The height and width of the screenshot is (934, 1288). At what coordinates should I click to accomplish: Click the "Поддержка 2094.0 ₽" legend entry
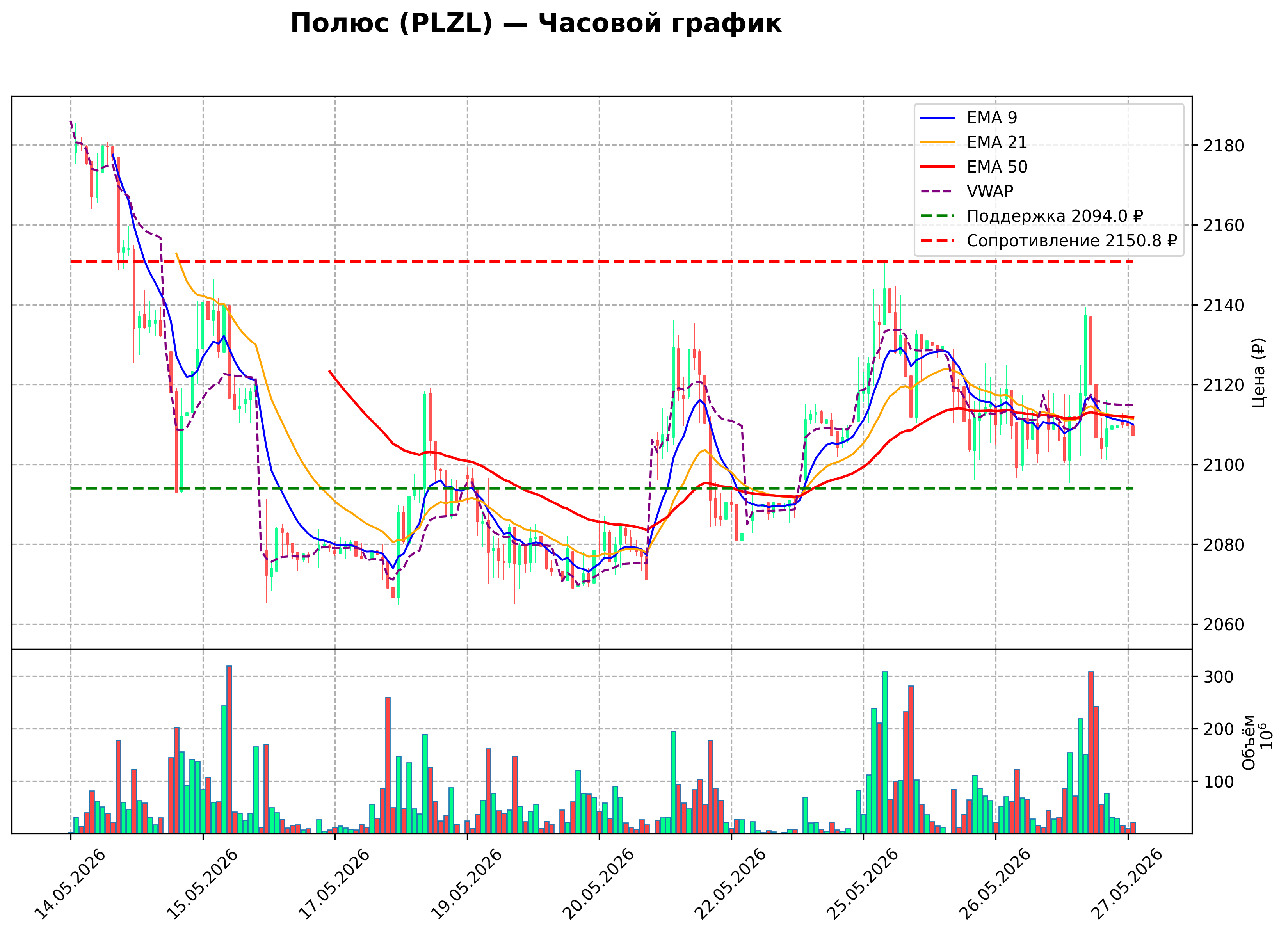1055,216
